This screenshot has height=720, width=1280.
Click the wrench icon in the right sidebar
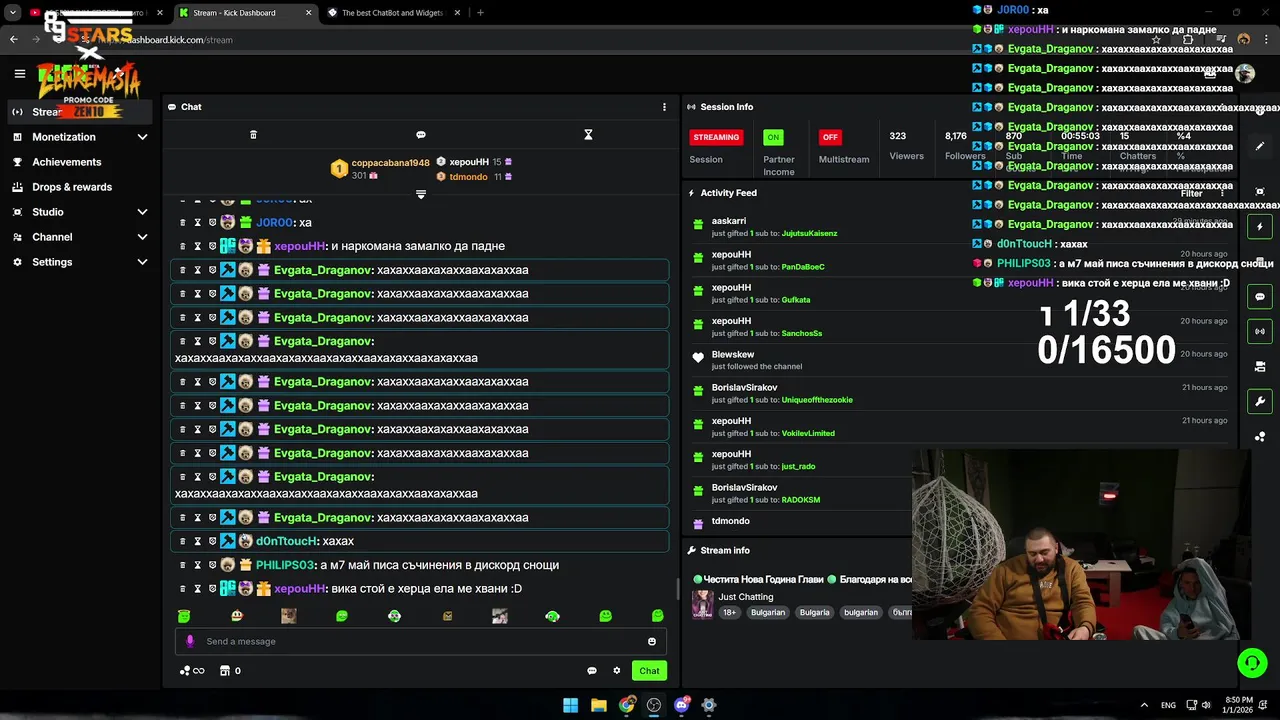point(1260,401)
